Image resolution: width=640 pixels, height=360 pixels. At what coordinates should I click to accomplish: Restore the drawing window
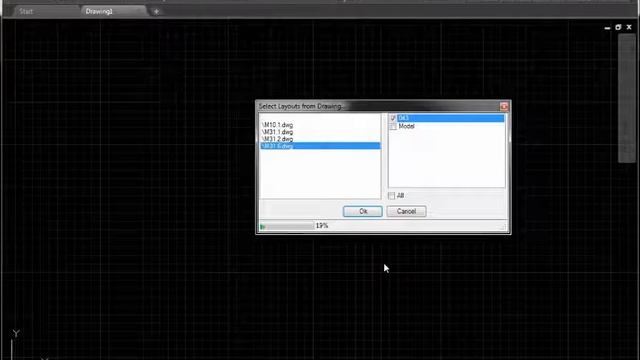click(618, 27)
